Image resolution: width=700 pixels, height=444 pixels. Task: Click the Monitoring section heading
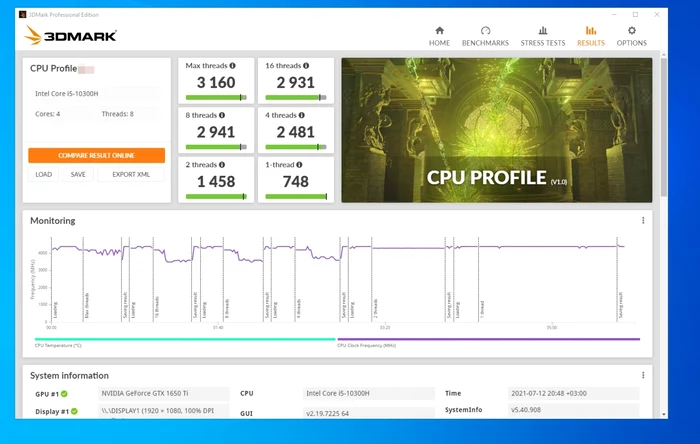[x=53, y=220]
